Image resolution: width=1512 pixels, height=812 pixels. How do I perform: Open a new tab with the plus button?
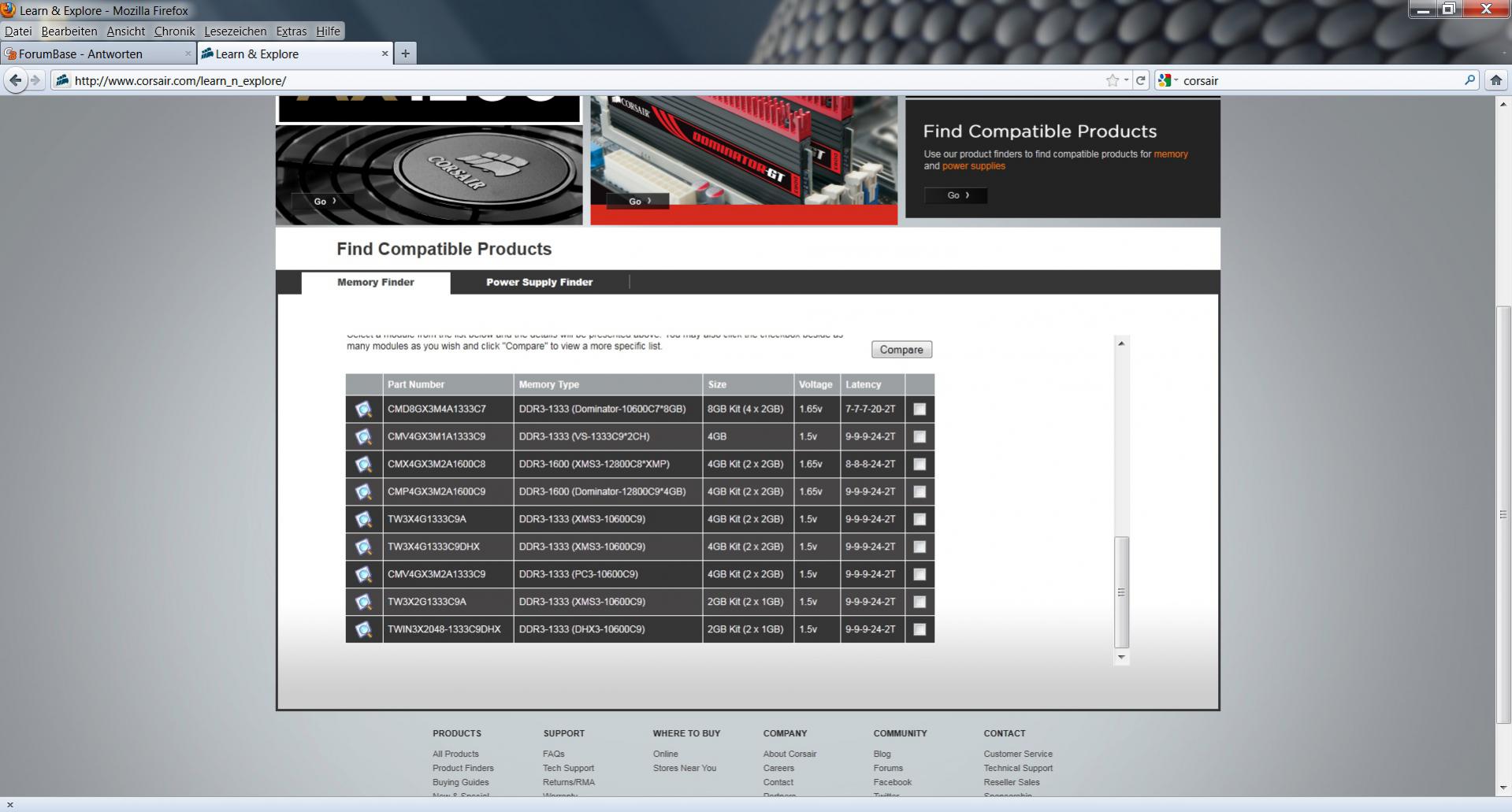coord(405,54)
